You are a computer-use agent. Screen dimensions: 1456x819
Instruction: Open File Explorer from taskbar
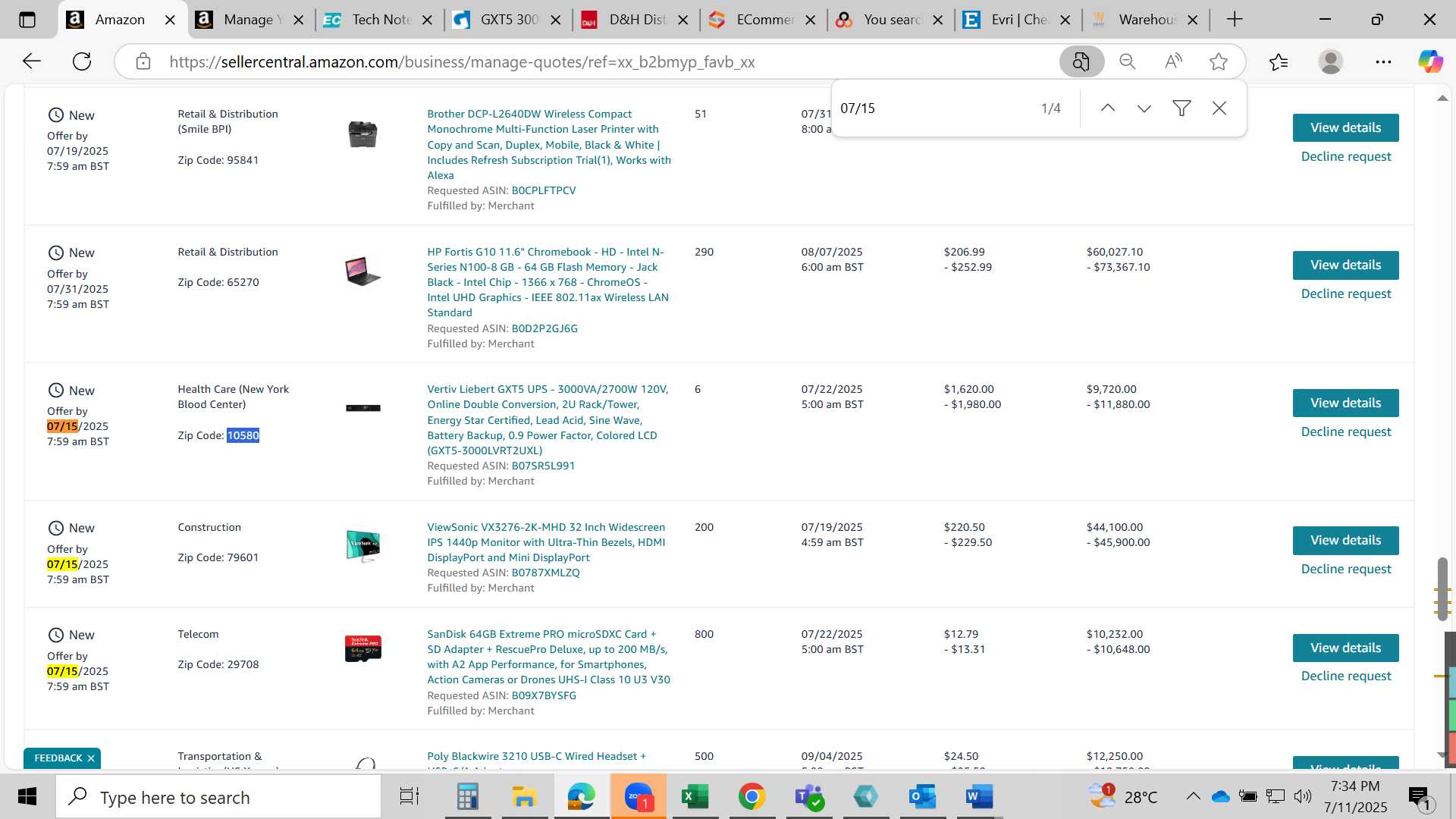pos(524,797)
